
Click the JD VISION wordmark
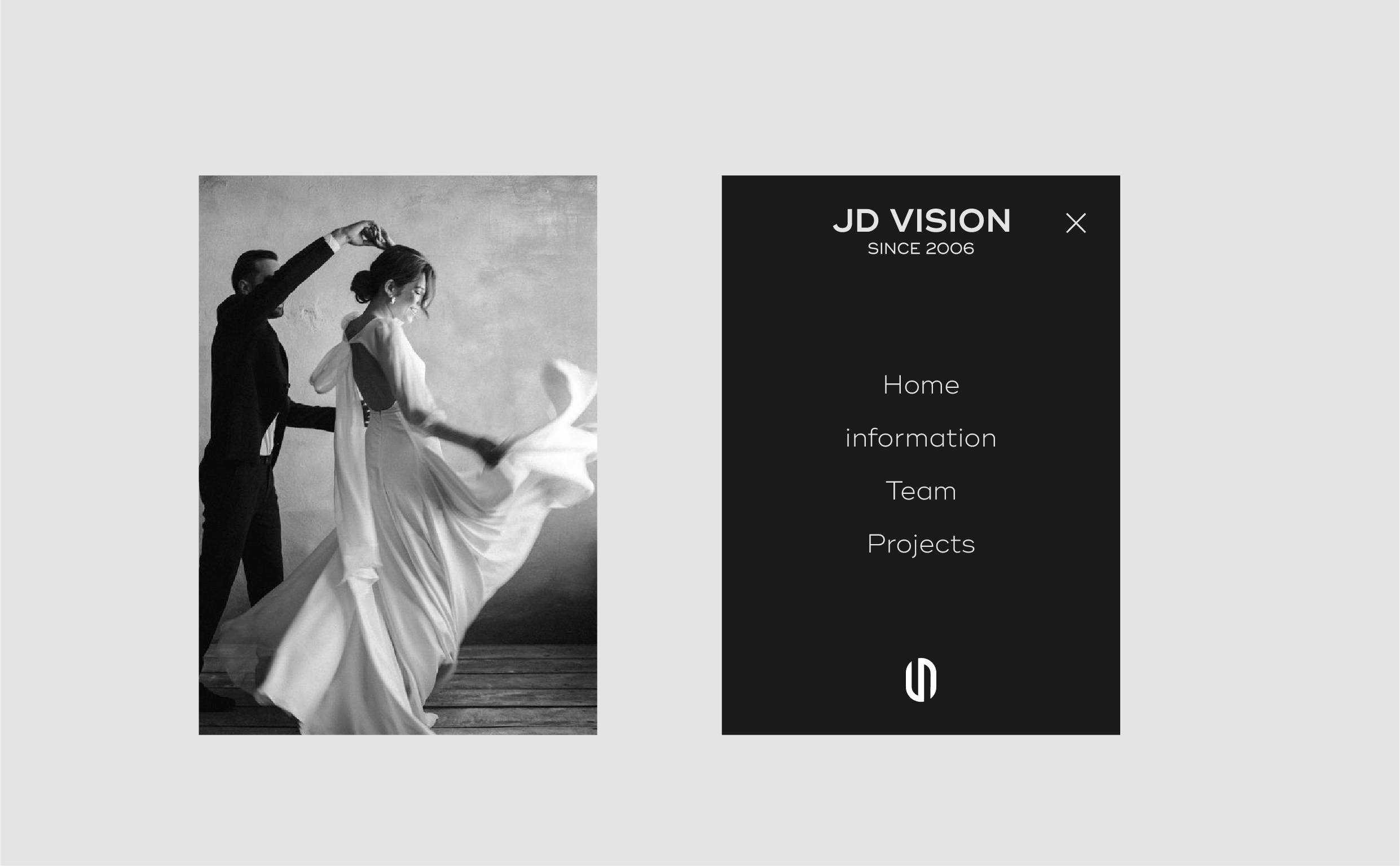tap(921, 221)
